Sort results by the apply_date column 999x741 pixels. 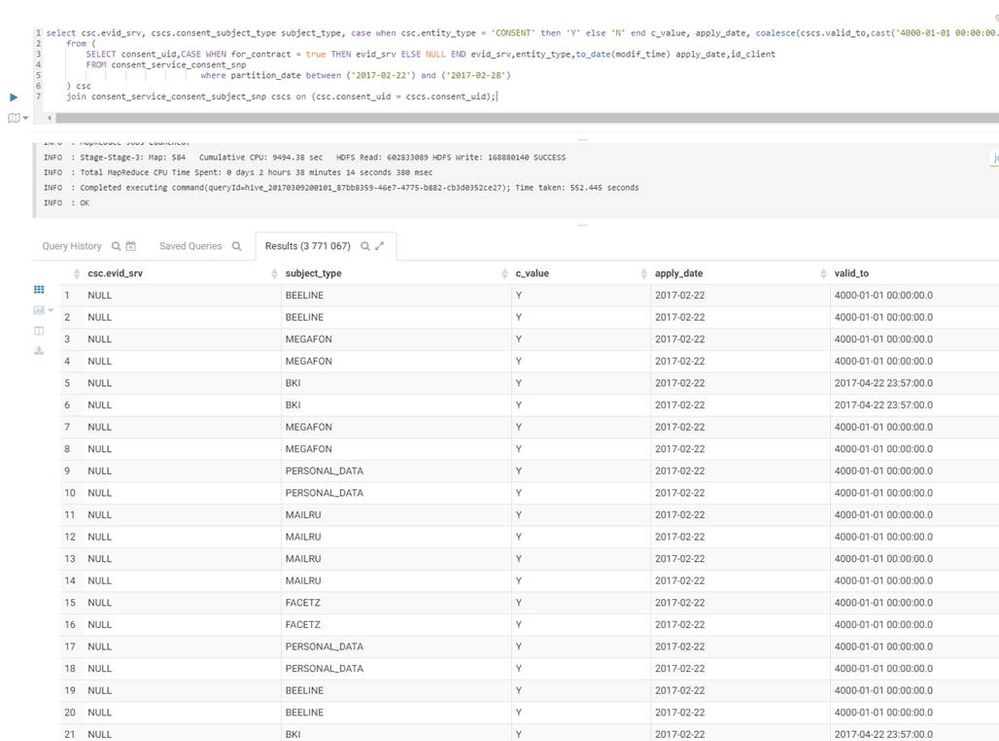click(x=679, y=273)
